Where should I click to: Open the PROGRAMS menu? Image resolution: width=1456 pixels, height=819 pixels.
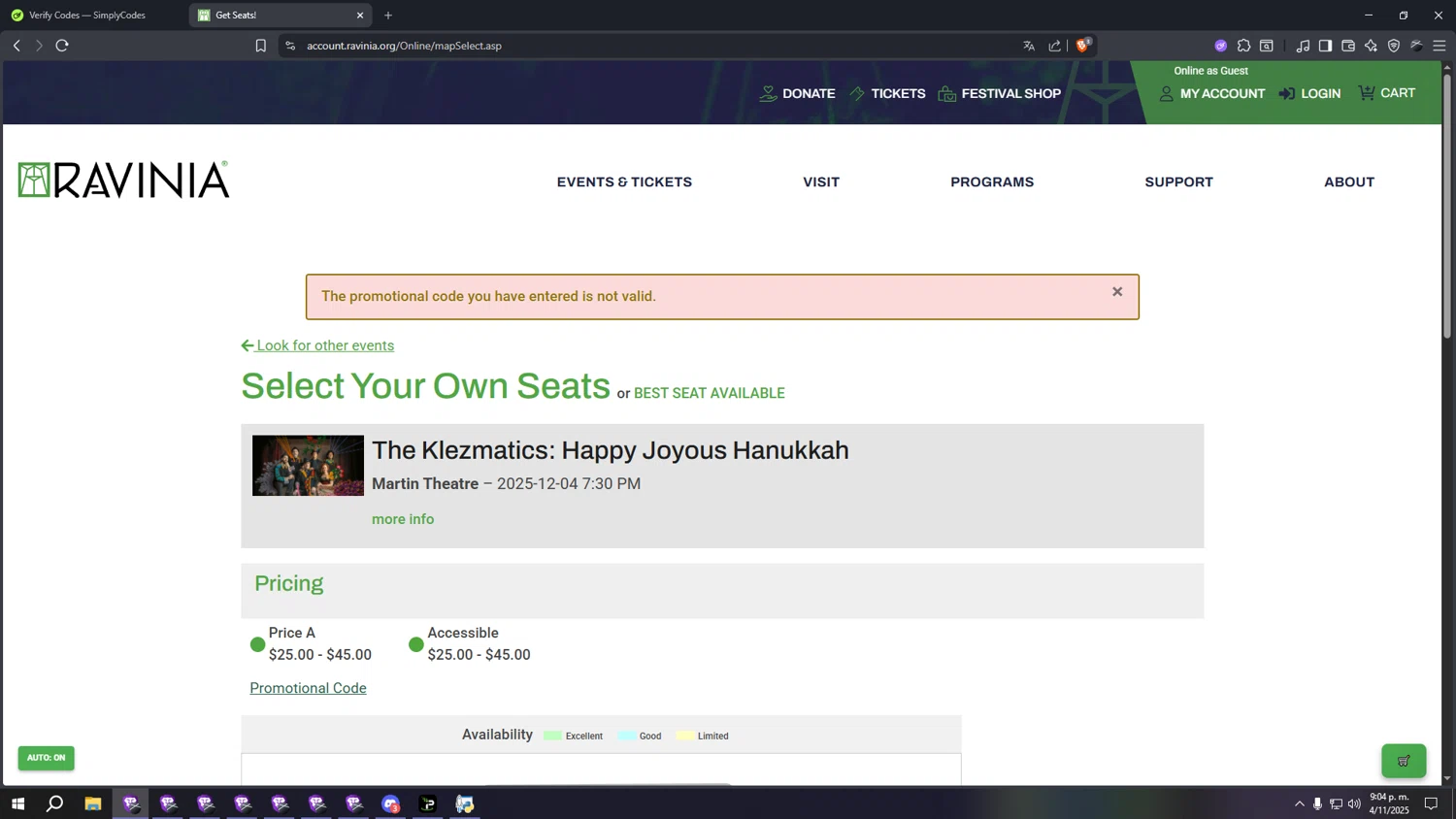click(x=992, y=182)
